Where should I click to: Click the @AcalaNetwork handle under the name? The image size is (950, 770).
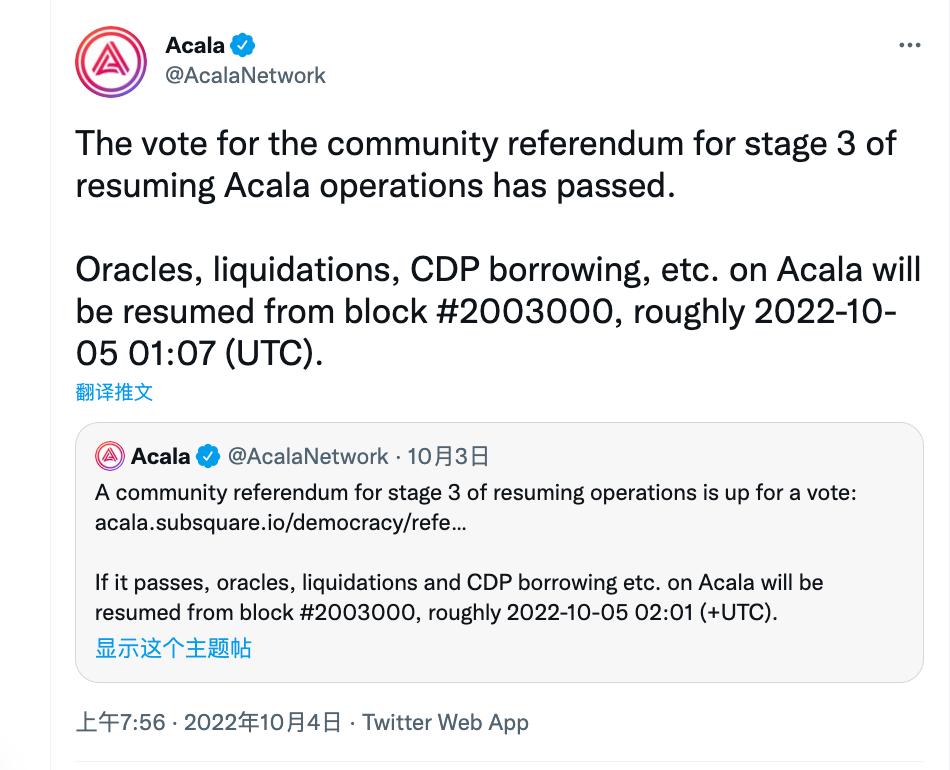click(x=247, y=75)
